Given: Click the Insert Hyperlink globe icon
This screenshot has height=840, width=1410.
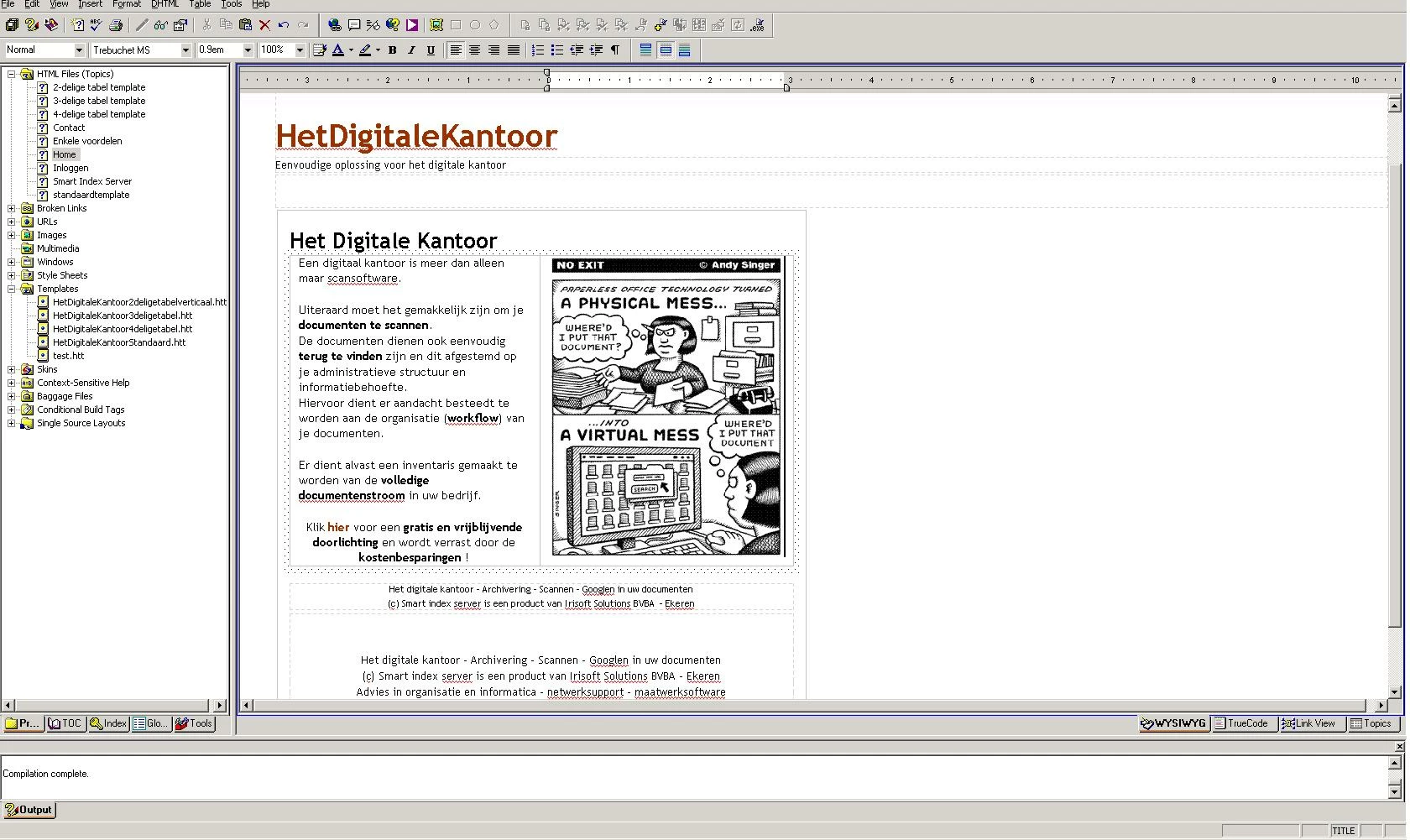Looking at the screenshot, I should click(335, 25).
